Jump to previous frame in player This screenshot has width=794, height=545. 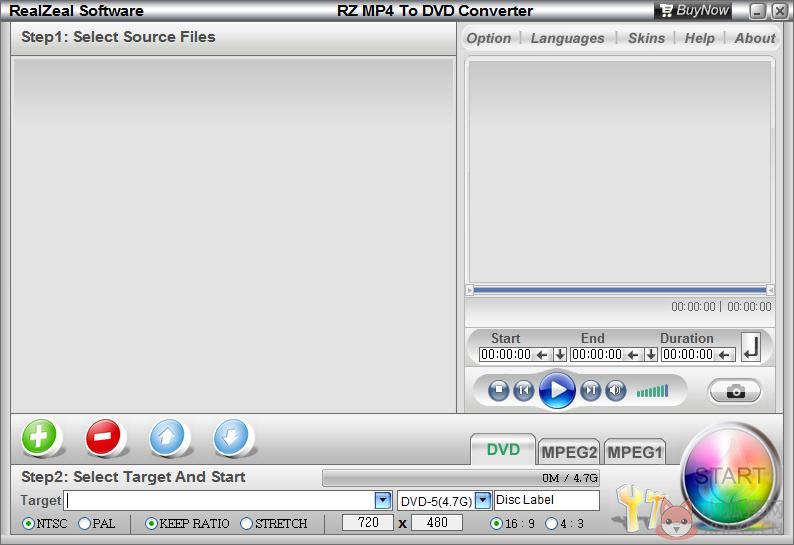point(524,390)
